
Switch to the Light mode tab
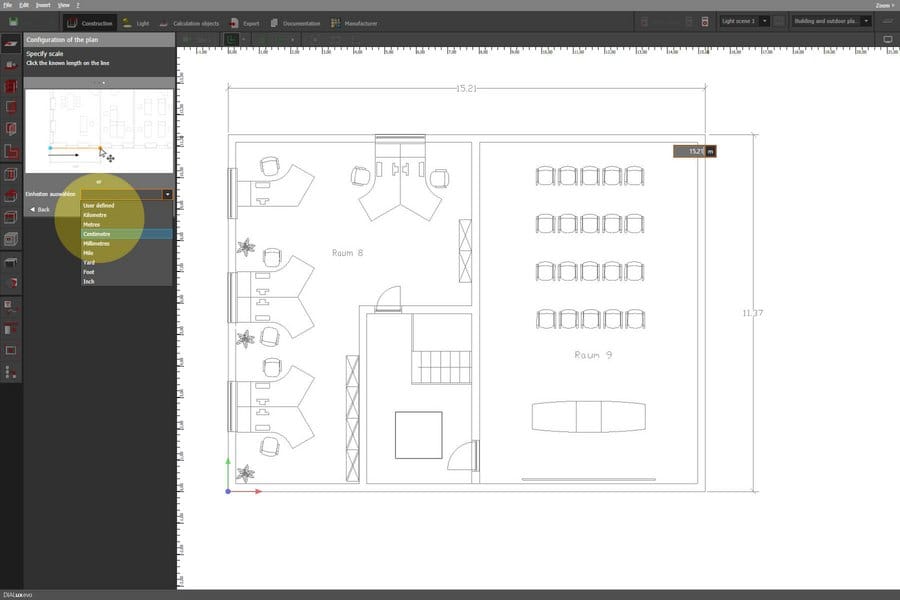pyautogui.click(x=136, y=24)
